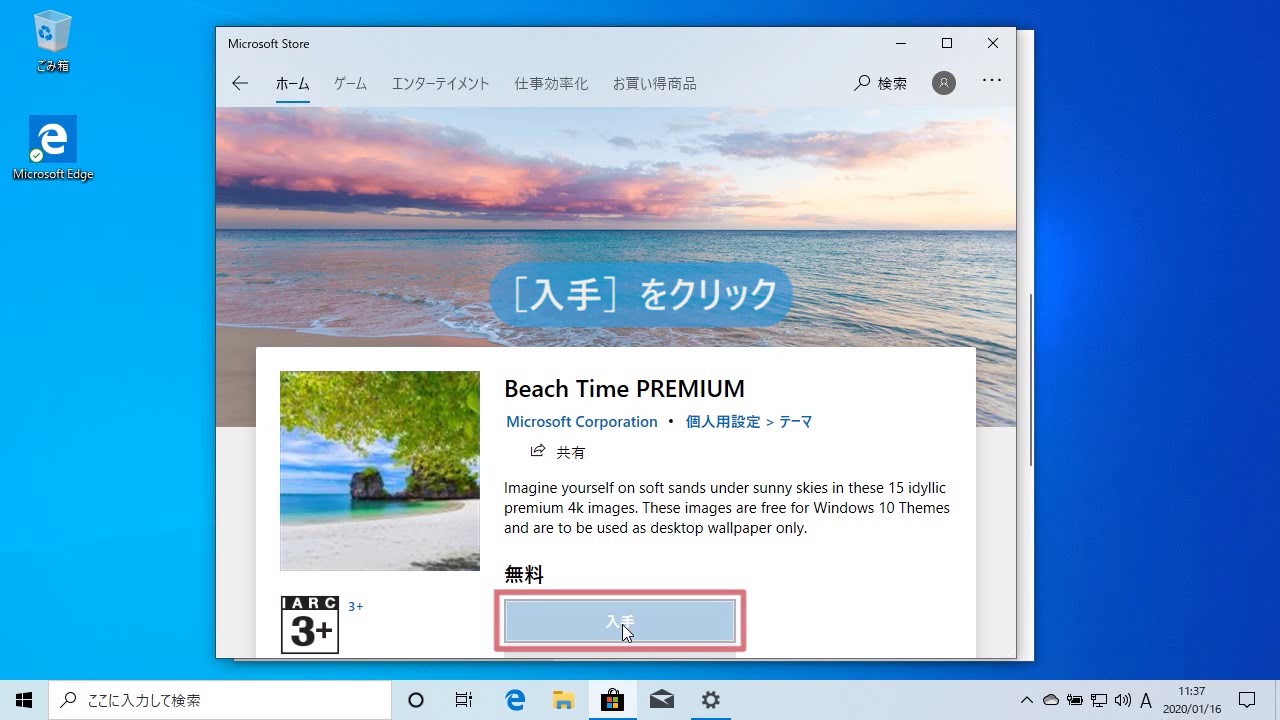Close the Microsoft Store window
1280x720 pixels.
point(992,43)
